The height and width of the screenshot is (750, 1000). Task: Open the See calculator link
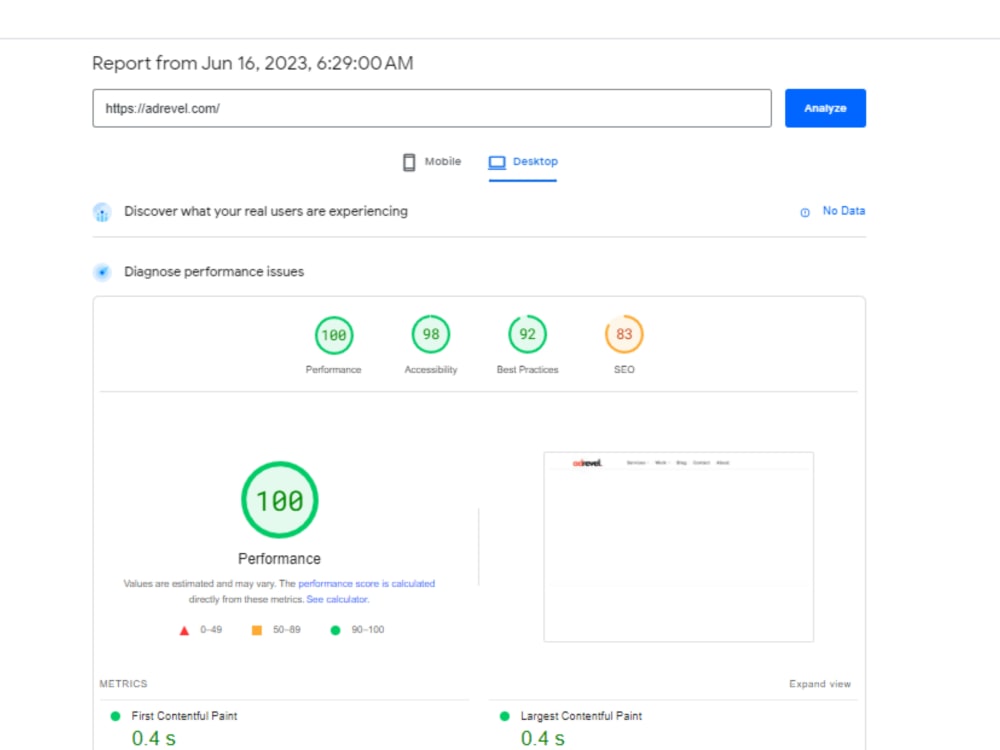[x=337, y=599]
